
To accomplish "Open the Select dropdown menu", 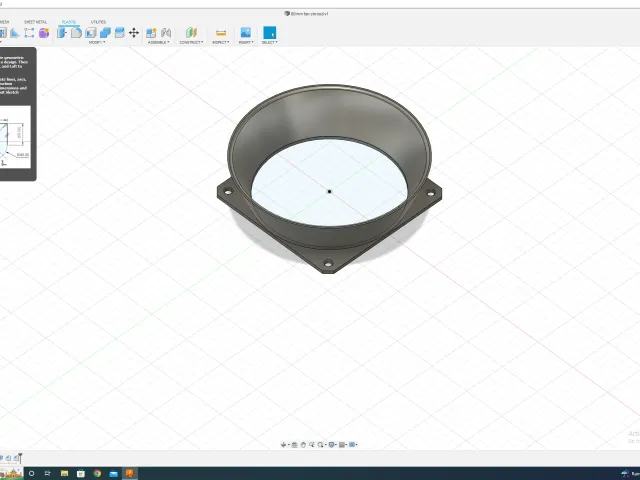I will (x=269, y=42).
